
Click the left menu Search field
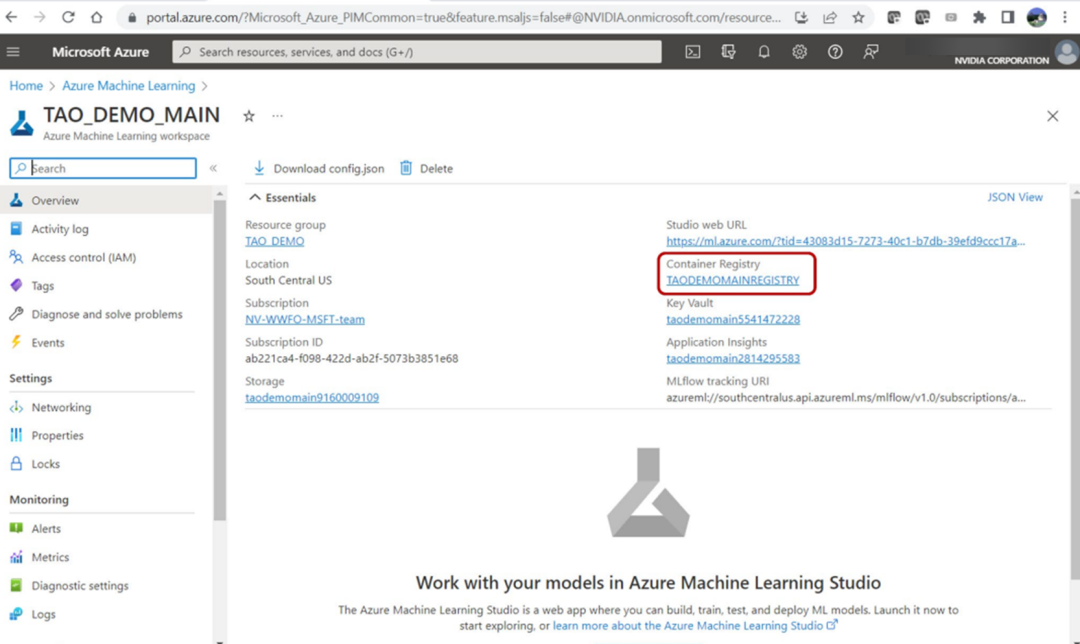pos(103,168)
